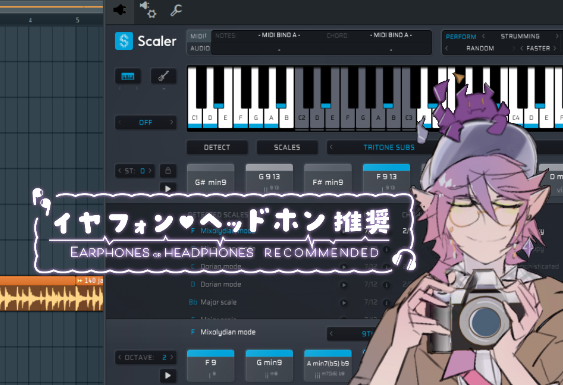
Task: Toggle the PERFORM mode
Action: 461,37
